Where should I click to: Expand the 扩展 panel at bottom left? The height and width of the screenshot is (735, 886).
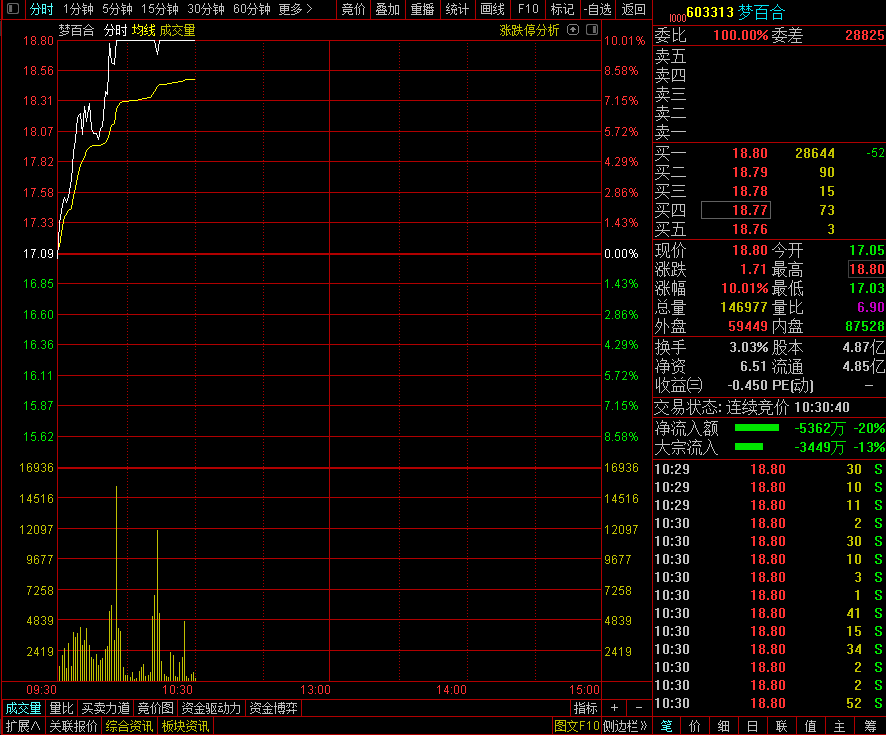(22, 726)
